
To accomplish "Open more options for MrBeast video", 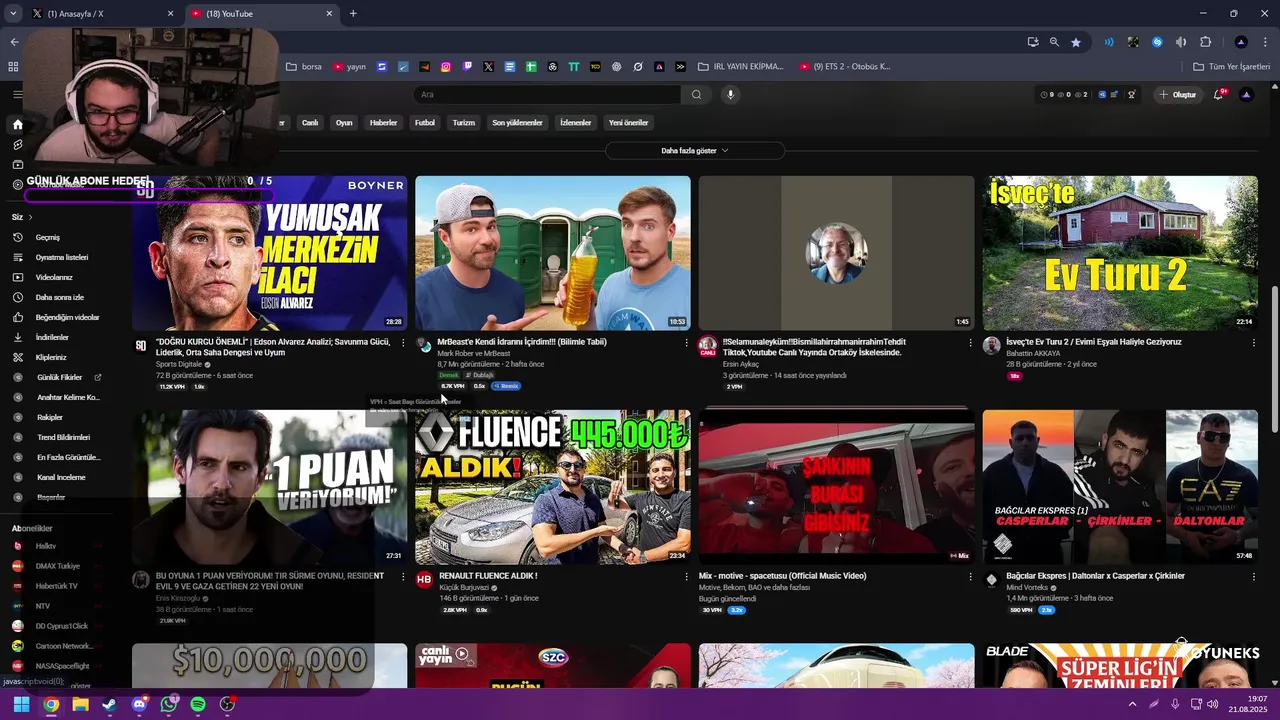I will coord(687,342).
